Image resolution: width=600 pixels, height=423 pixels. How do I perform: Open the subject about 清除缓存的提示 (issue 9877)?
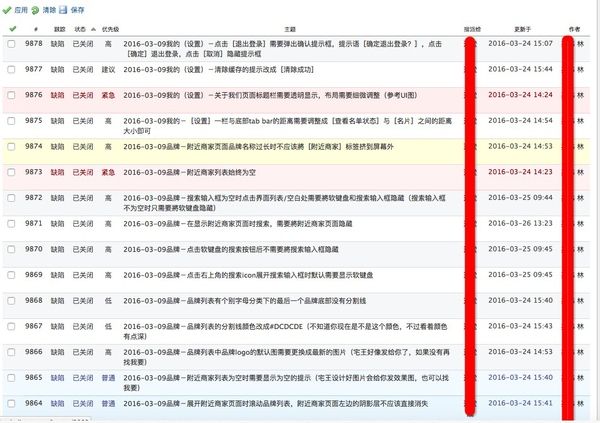(x=218, y=70)
